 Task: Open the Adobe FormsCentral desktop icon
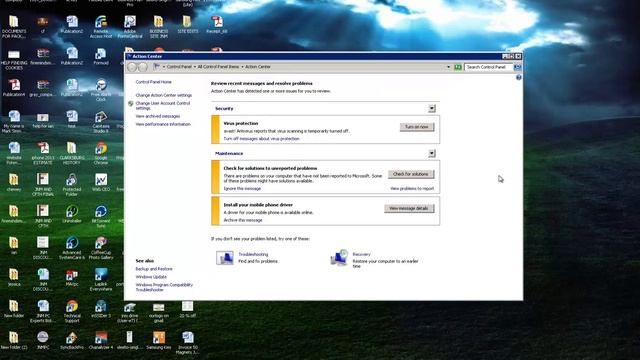click(130, 27)
